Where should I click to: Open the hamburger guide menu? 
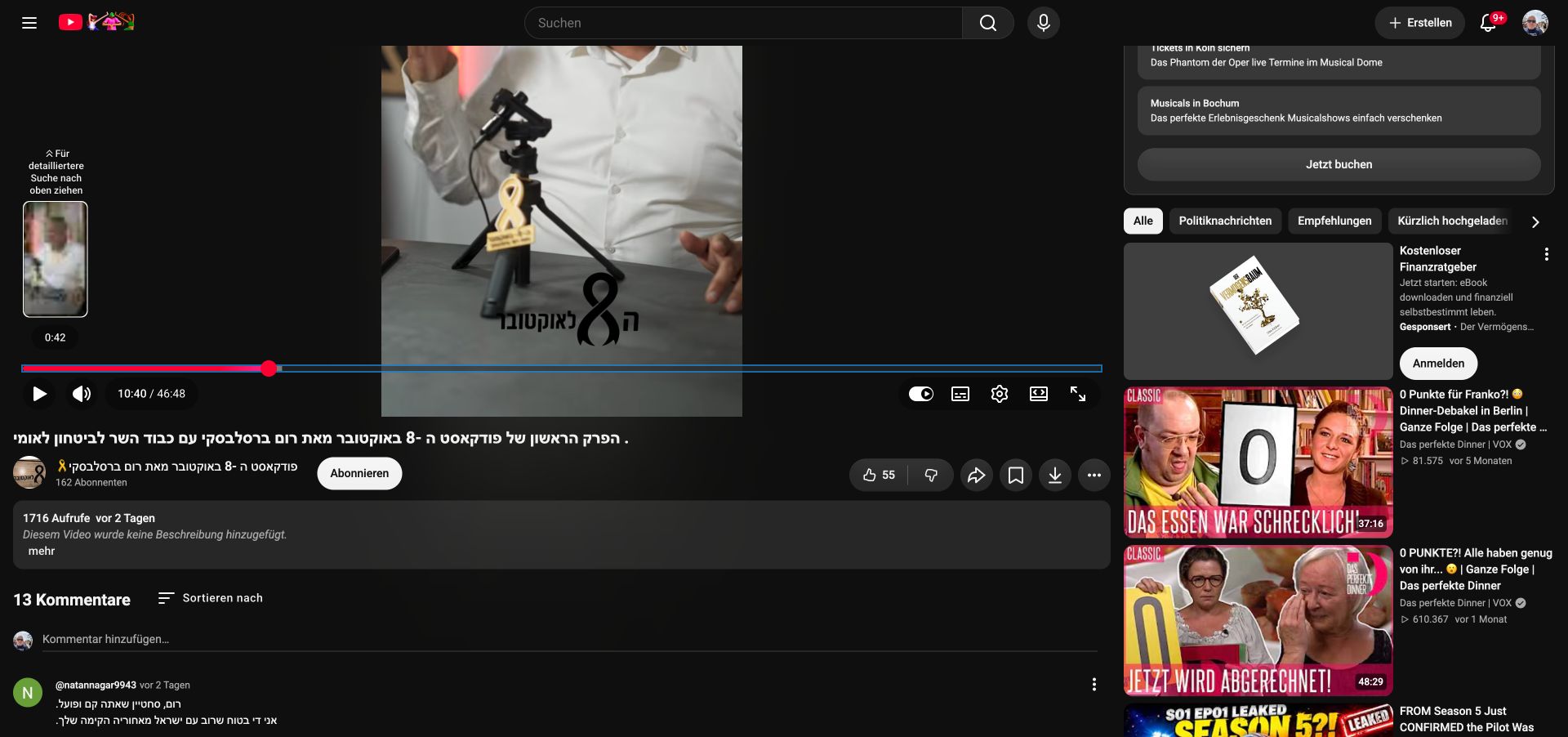(x=29, y=23)
